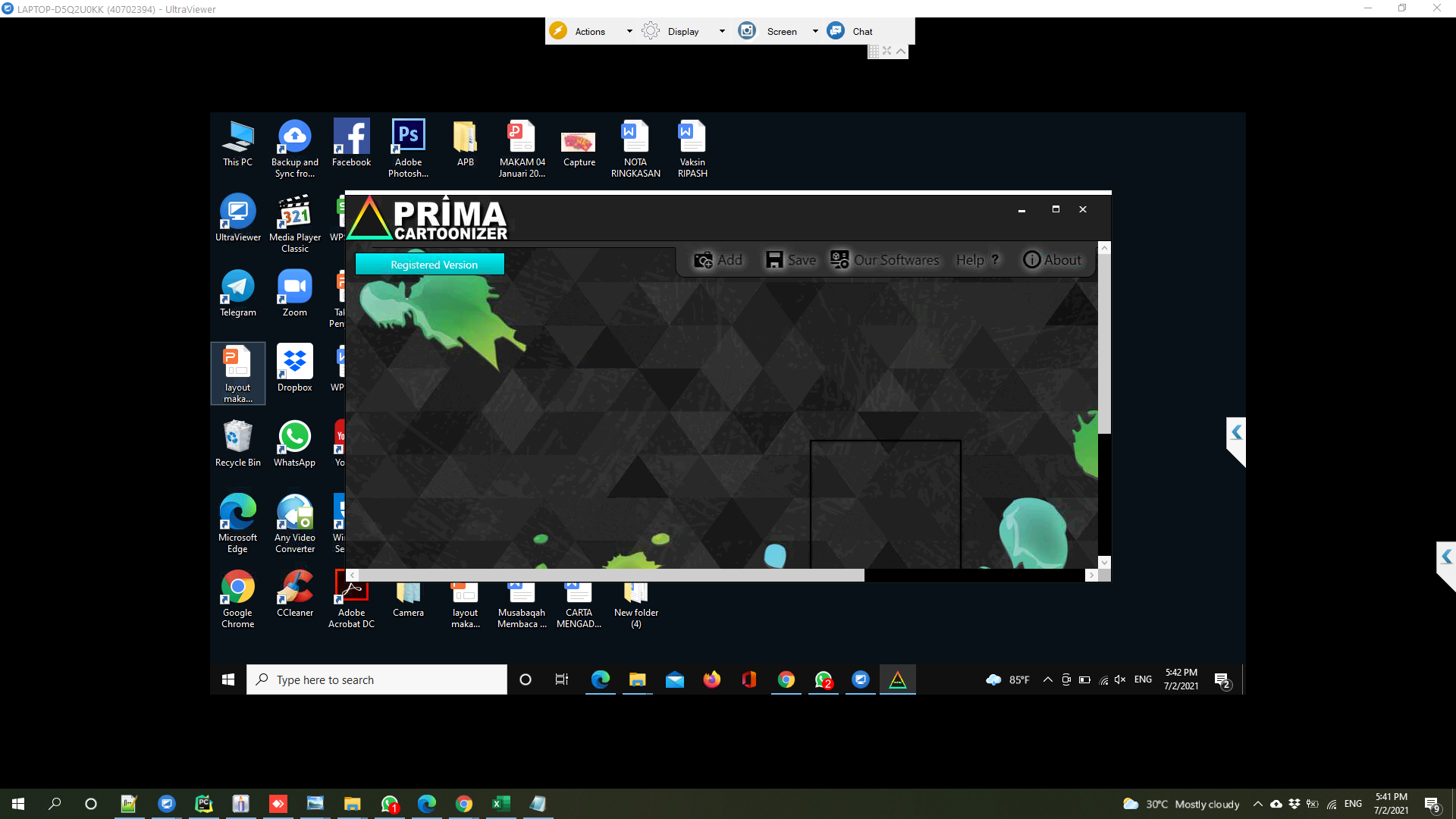Select the New folder (4) icon
The height and width of the screenshot is (819, 1456).
click(x=635, y=604)
